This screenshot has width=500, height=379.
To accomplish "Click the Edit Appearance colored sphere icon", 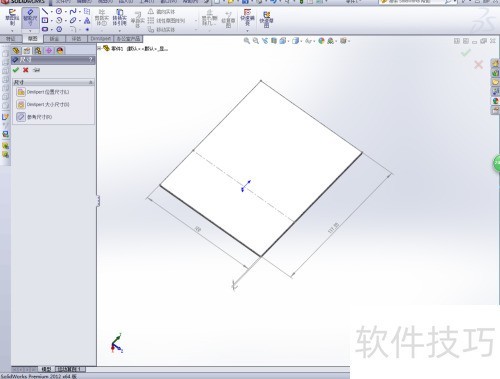I will click(321, 41).
